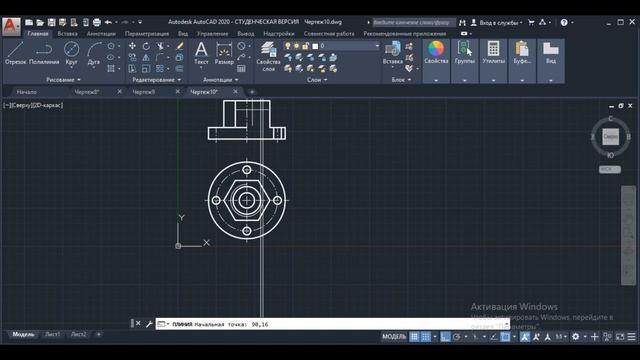Expand the Редактирование panel
The height and width of the screenshot is (360, 640).
coord(156,80)
